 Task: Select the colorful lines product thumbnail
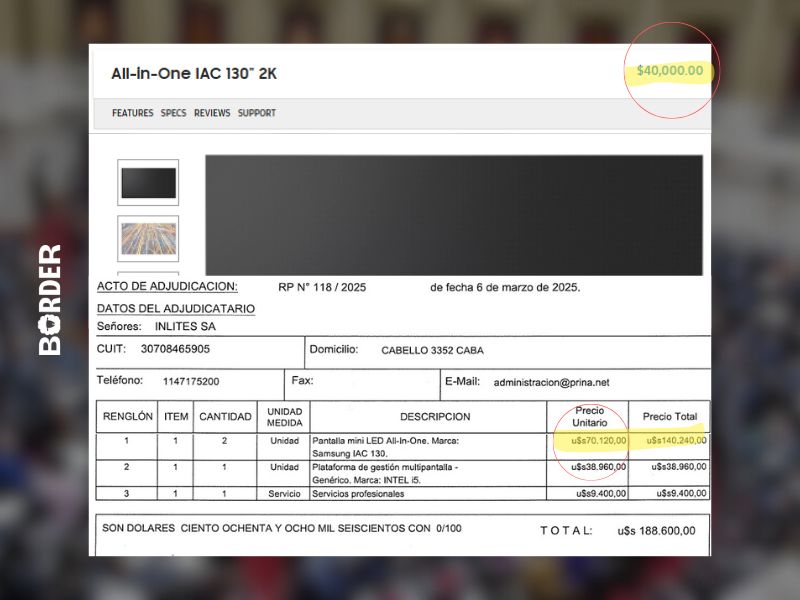pyautogui.click(x=148, y=238)
